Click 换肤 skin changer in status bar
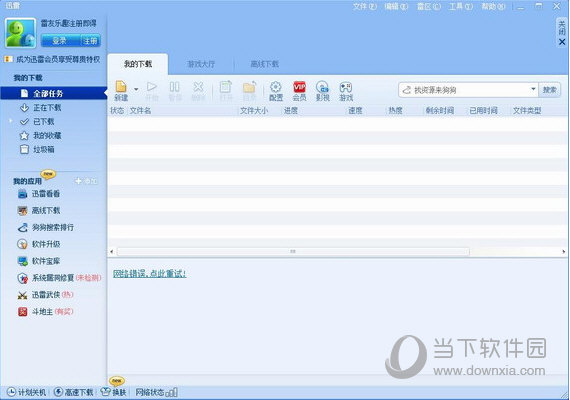Screen dimensions: 570x400 [x=113, y=392]
